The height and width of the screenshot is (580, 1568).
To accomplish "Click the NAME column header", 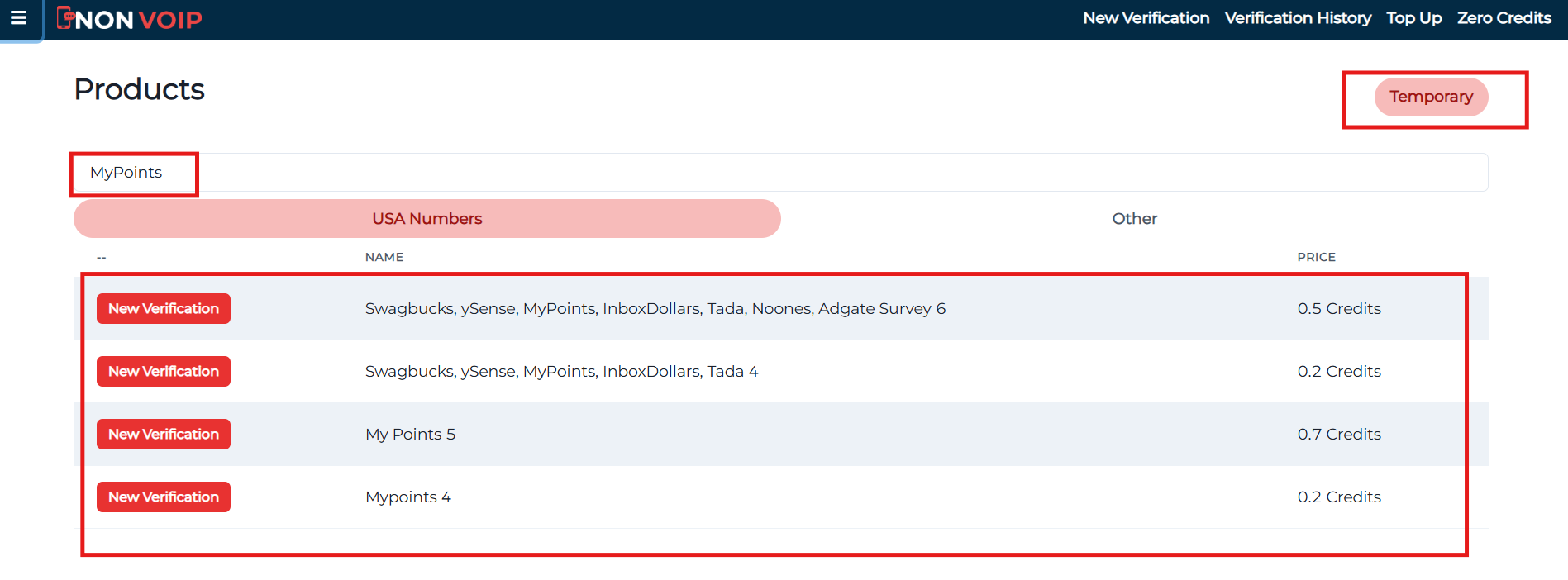I will (384, 257).
